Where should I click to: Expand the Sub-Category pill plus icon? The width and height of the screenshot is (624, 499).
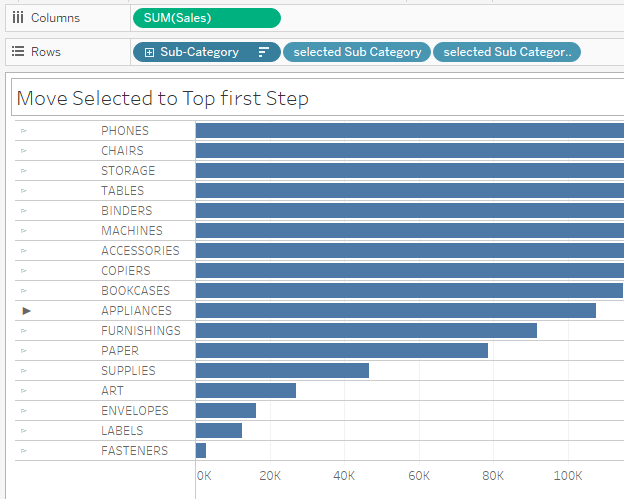pyautogui.click(x=149, y=52)
